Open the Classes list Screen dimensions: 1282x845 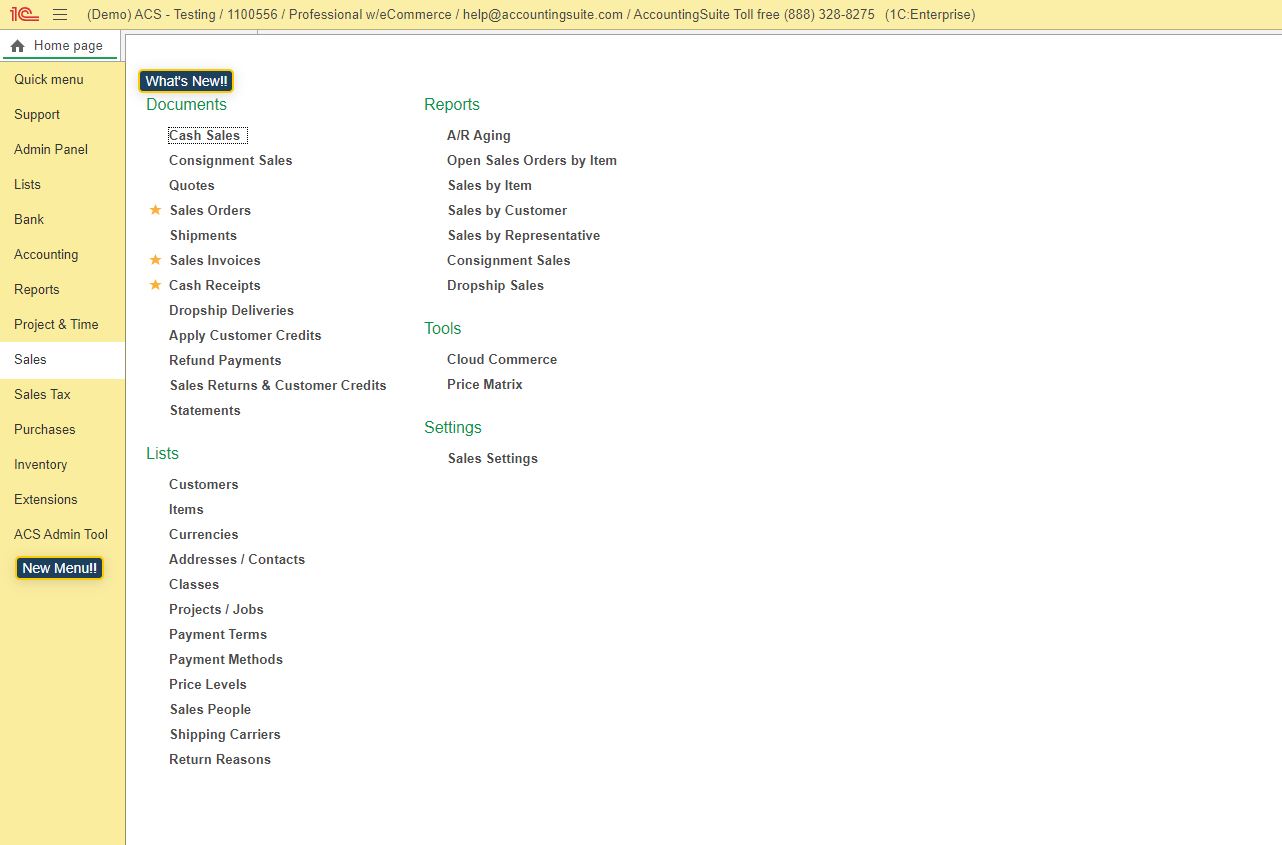[x=194, y=585]
